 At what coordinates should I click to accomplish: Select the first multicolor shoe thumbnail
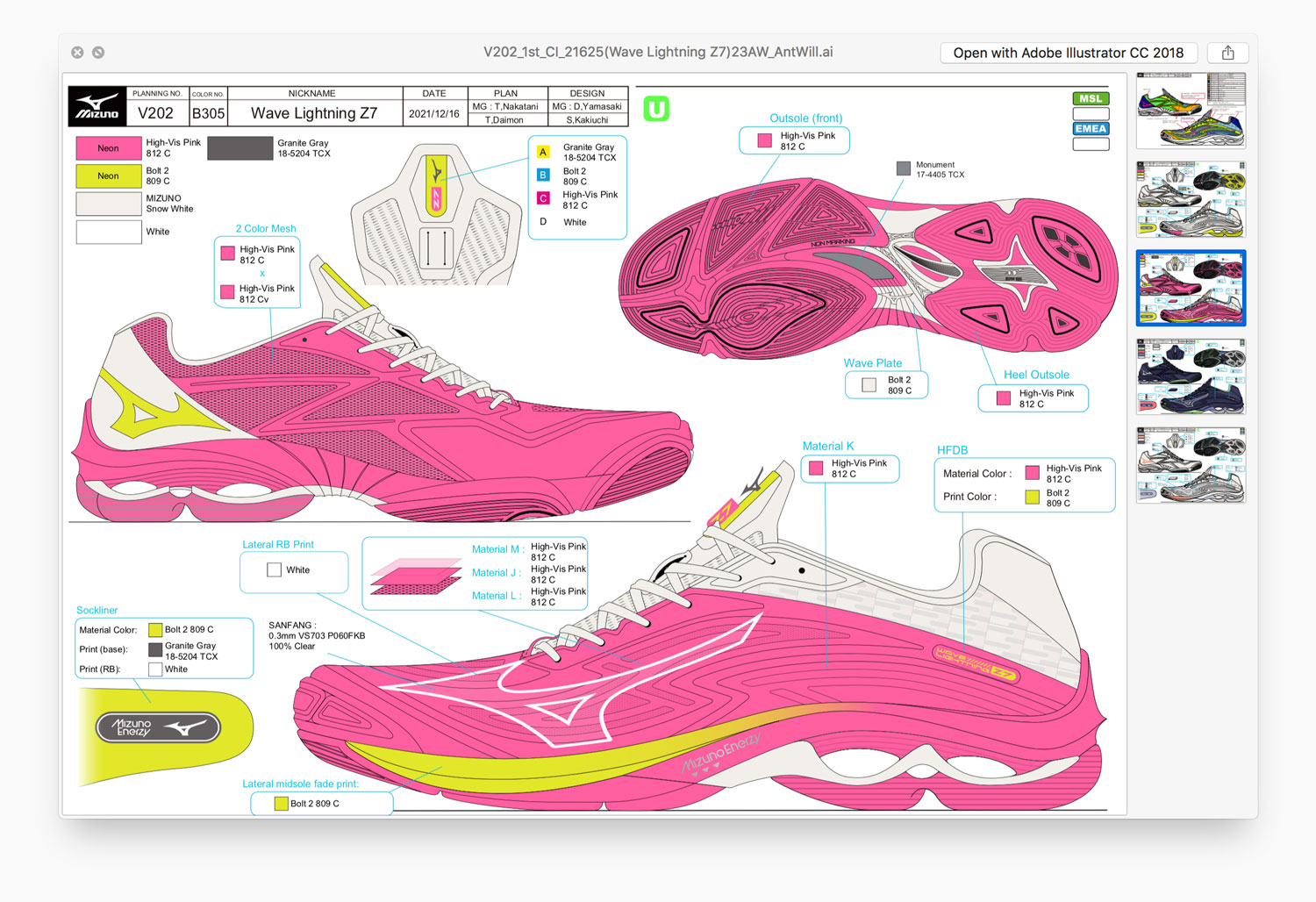tap(1191, 111)
